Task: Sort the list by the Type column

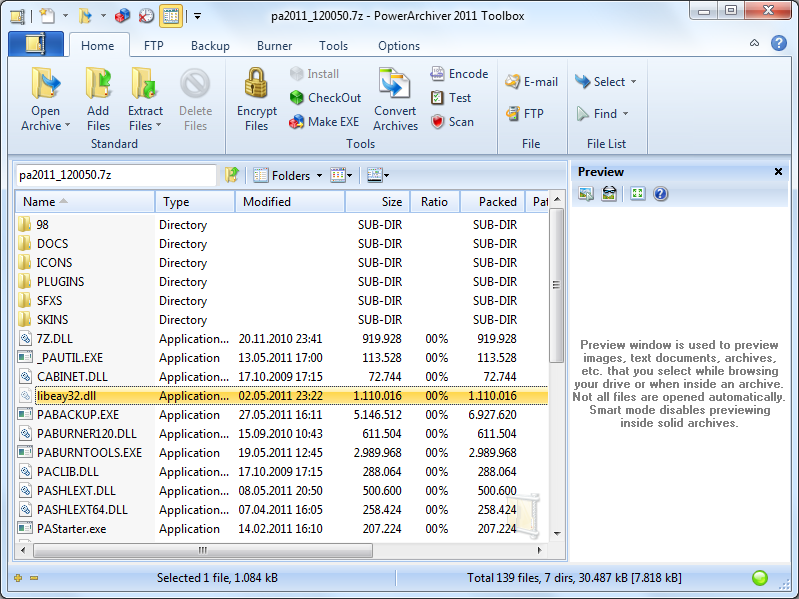Action: click(x=195, y=202)
